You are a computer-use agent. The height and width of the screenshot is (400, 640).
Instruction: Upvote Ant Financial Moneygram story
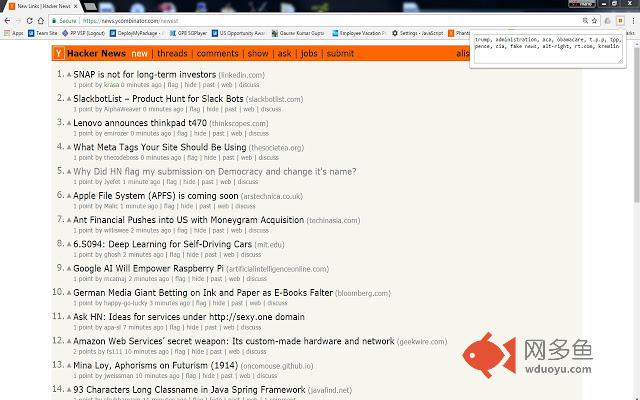(69, 220)
